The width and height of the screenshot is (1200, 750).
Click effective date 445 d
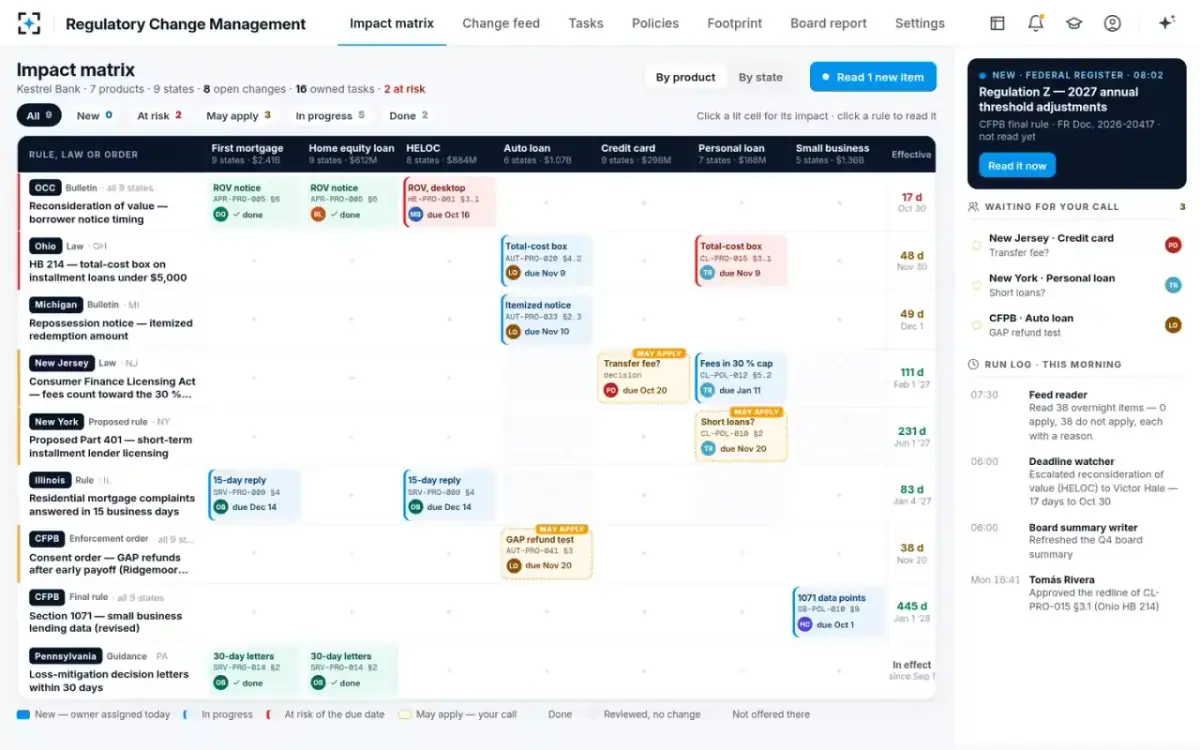912,606
